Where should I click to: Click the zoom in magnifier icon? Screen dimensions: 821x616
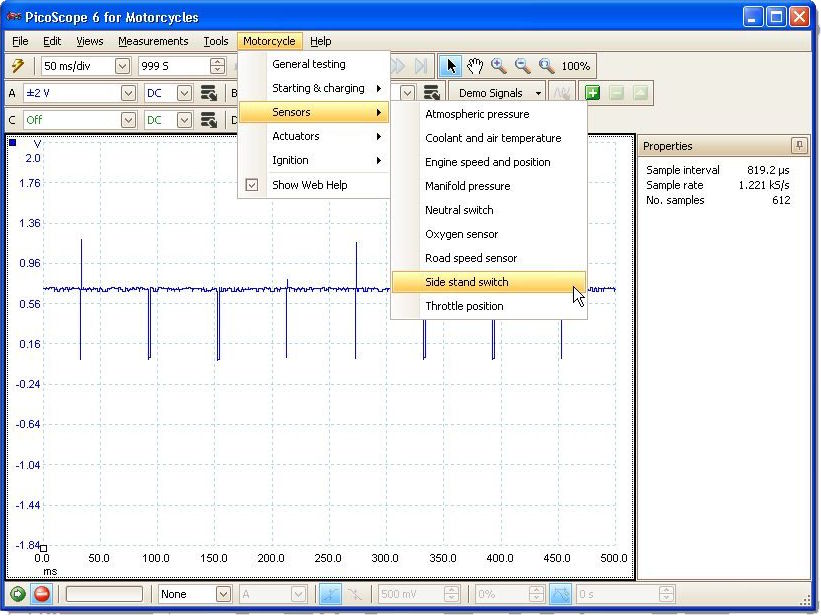tap(498, 66)
